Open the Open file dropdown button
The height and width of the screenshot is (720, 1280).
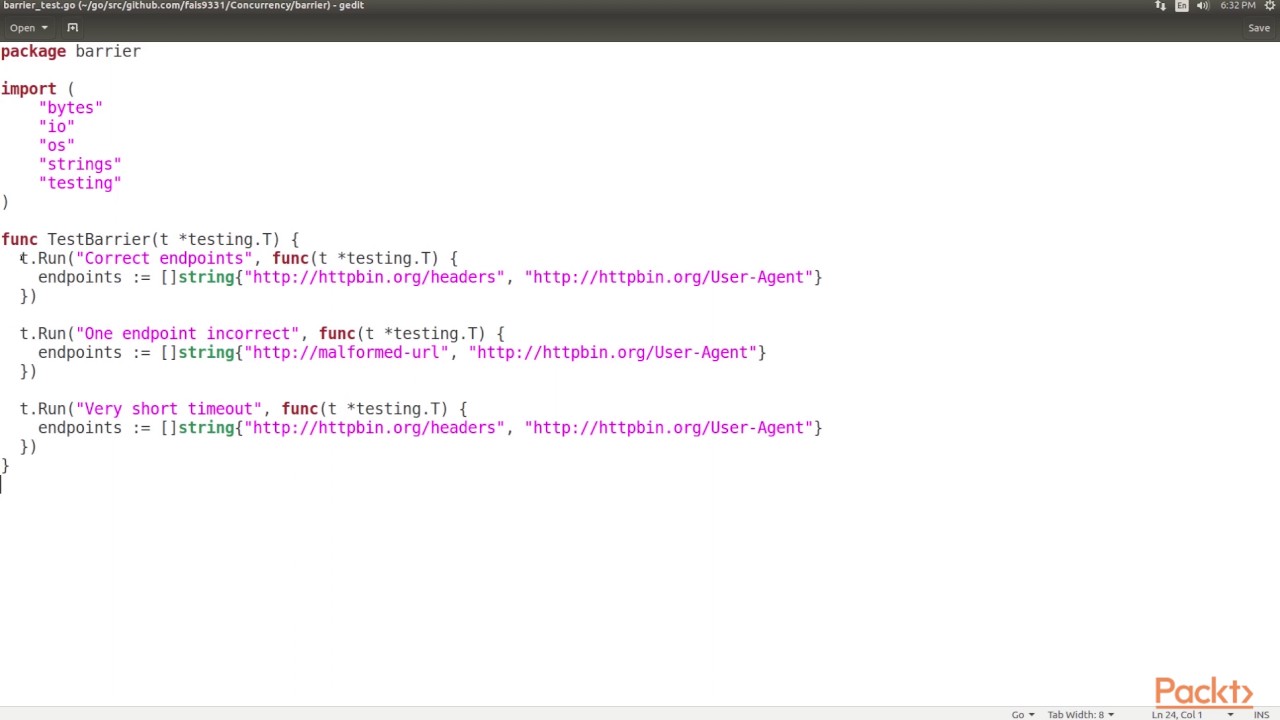(x=29, y=28)
